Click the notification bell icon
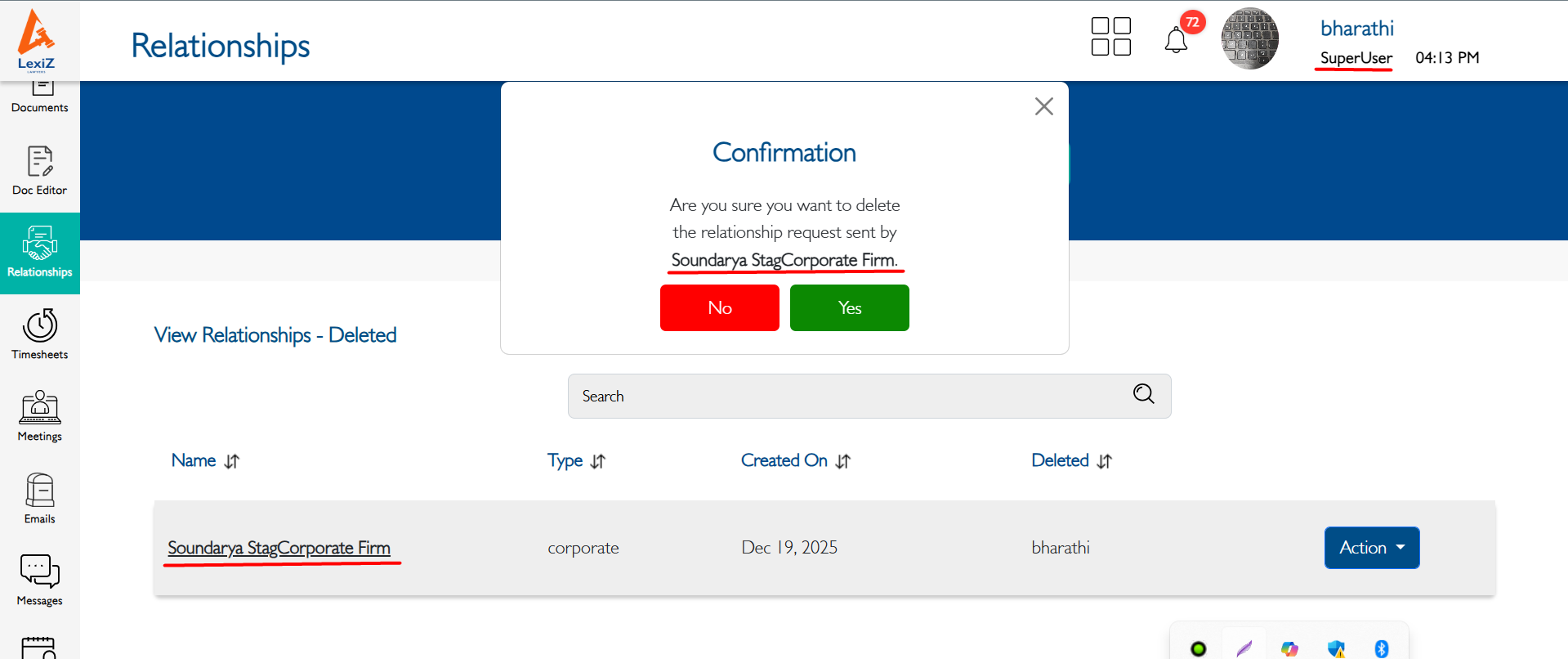This screenshot has width=1568, height=659. click(x=1175, y=39)
